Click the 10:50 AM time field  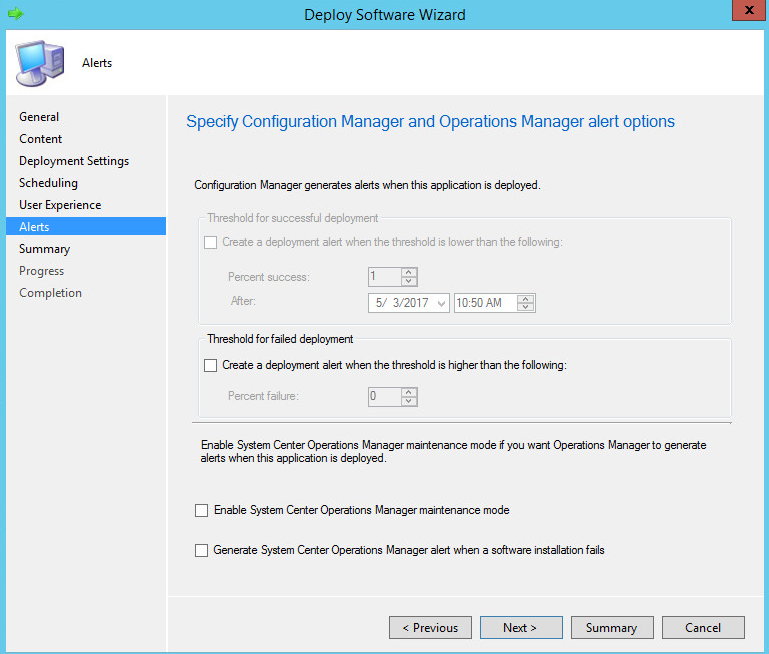tap(486, 303)
